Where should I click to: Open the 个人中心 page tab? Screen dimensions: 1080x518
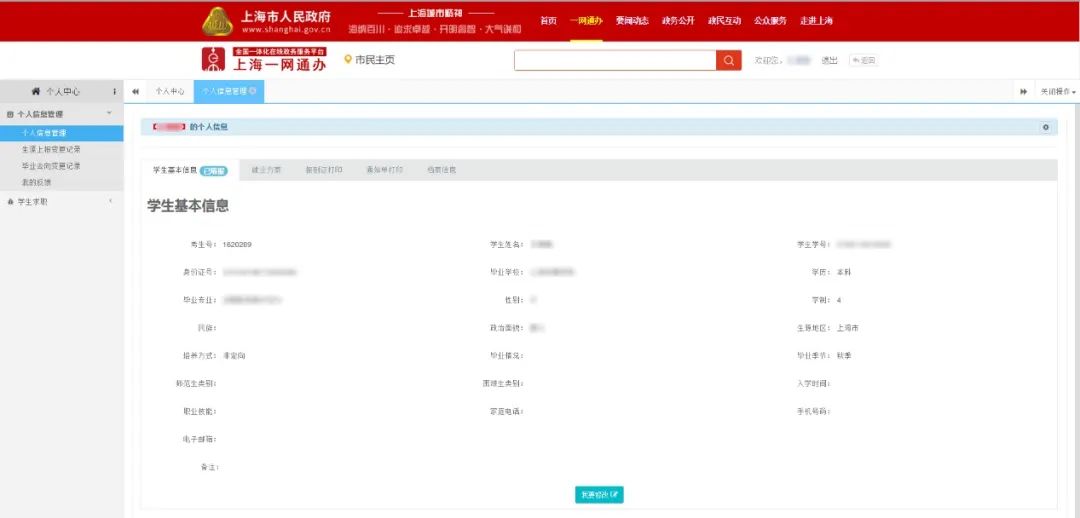[x=169, y=91]
